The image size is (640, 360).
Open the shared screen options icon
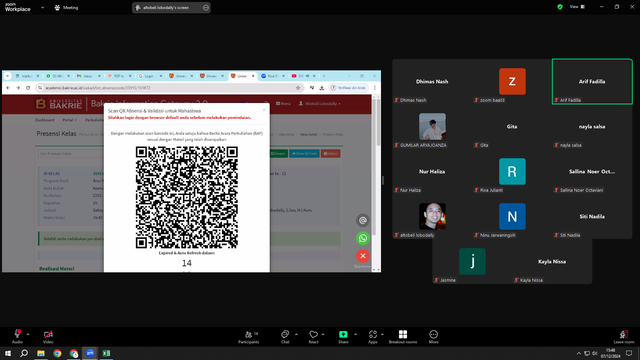(x=206, y=7)
